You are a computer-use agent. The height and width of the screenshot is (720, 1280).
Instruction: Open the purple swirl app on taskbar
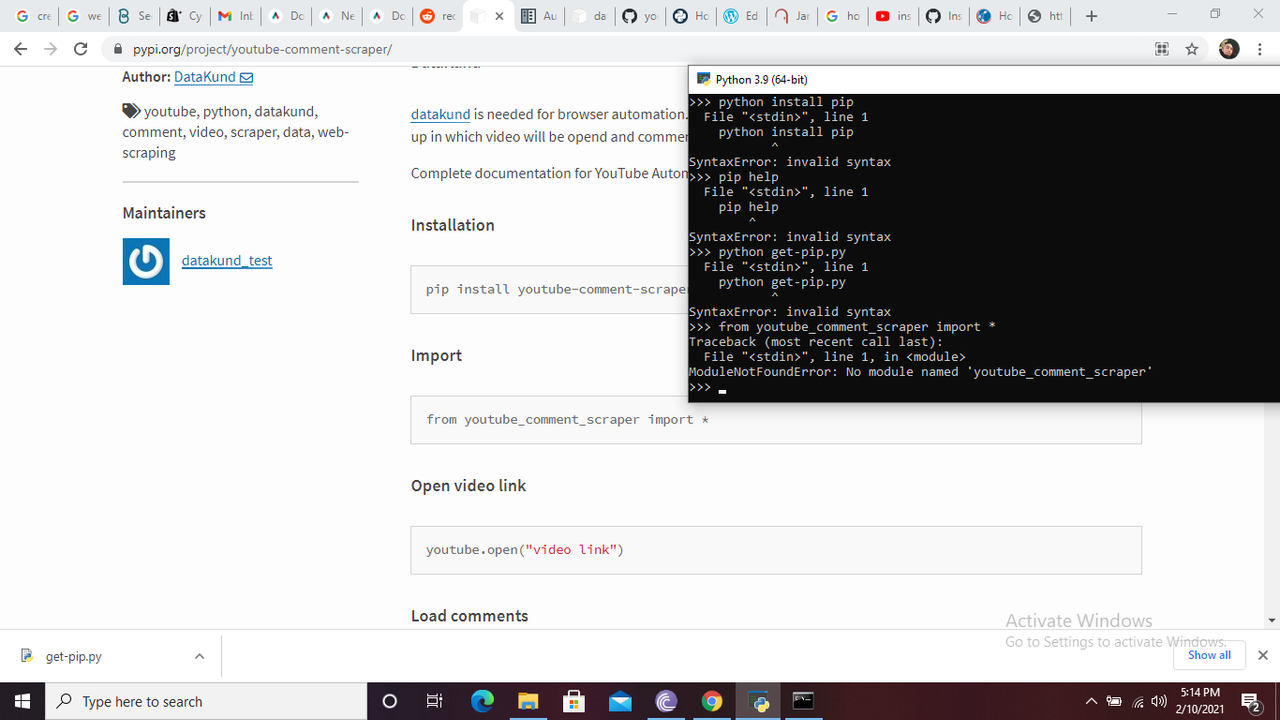666,701
